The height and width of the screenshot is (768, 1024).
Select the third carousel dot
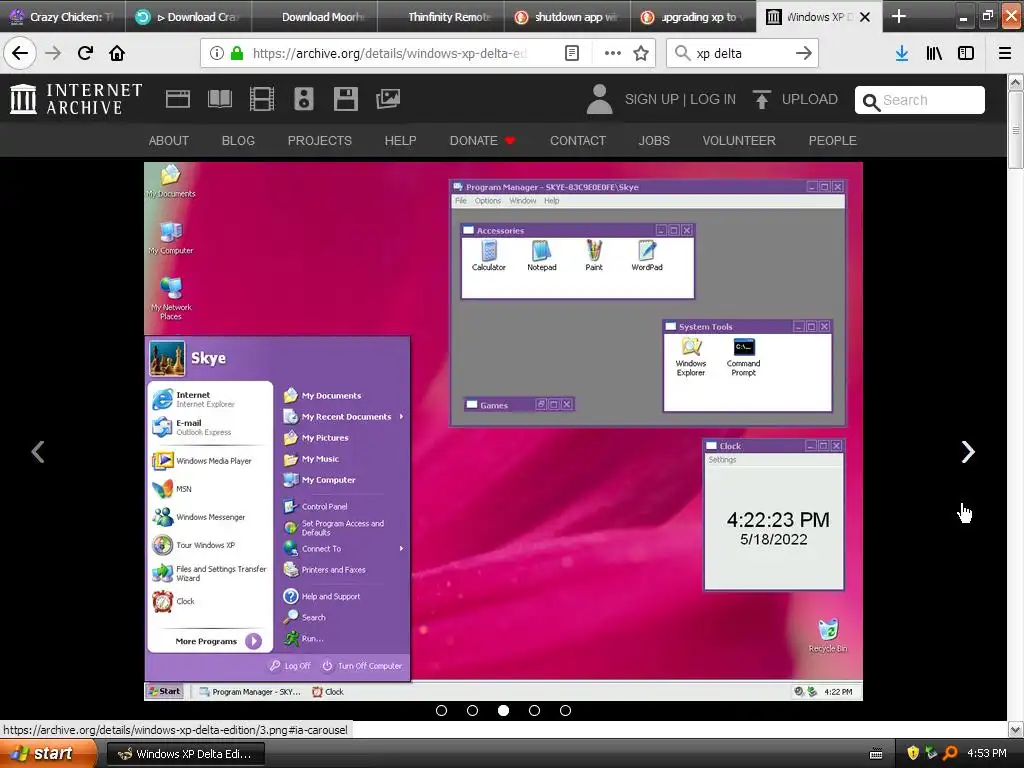point(504,711)
